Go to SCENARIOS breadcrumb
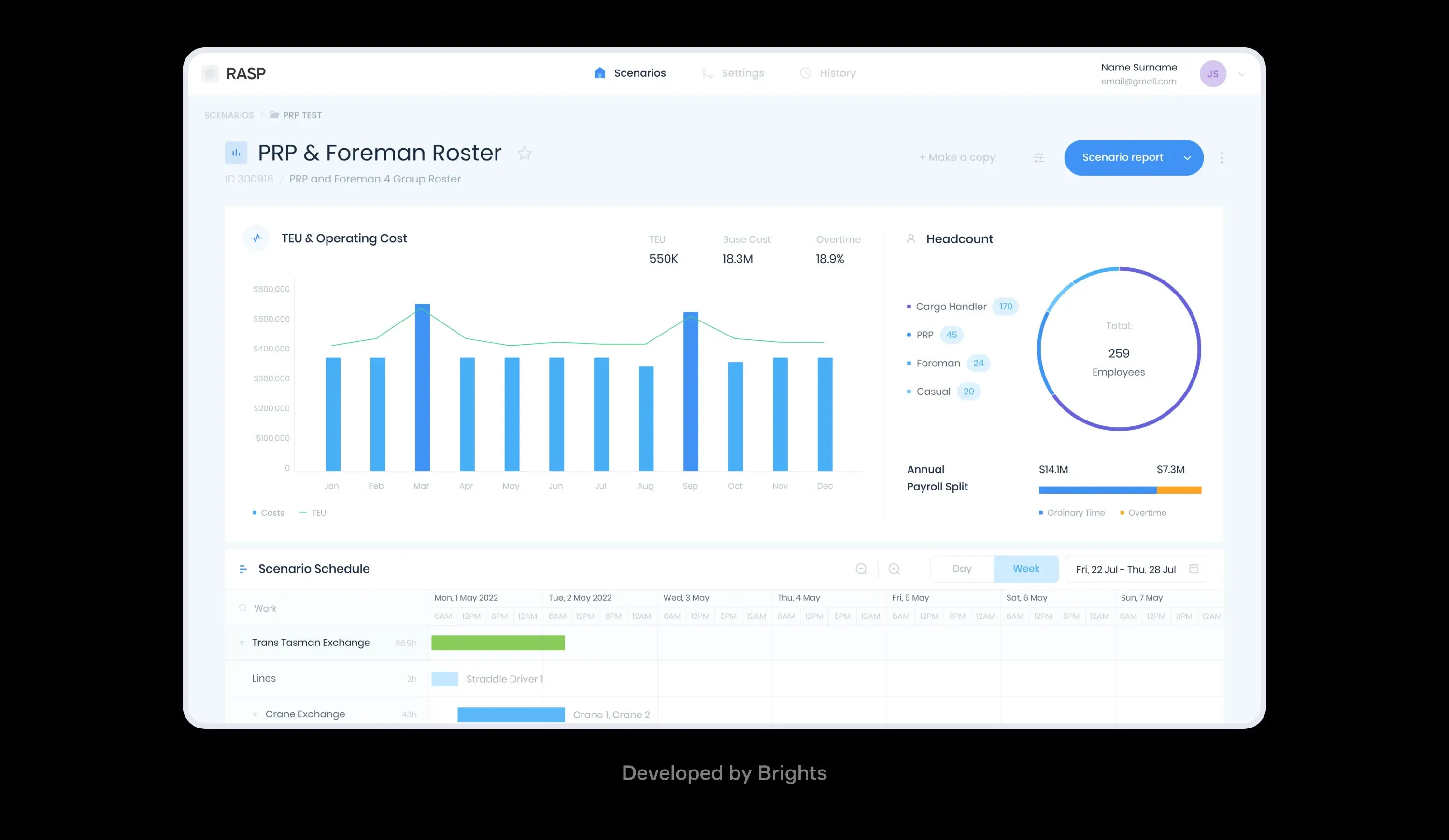 [229, 115]
